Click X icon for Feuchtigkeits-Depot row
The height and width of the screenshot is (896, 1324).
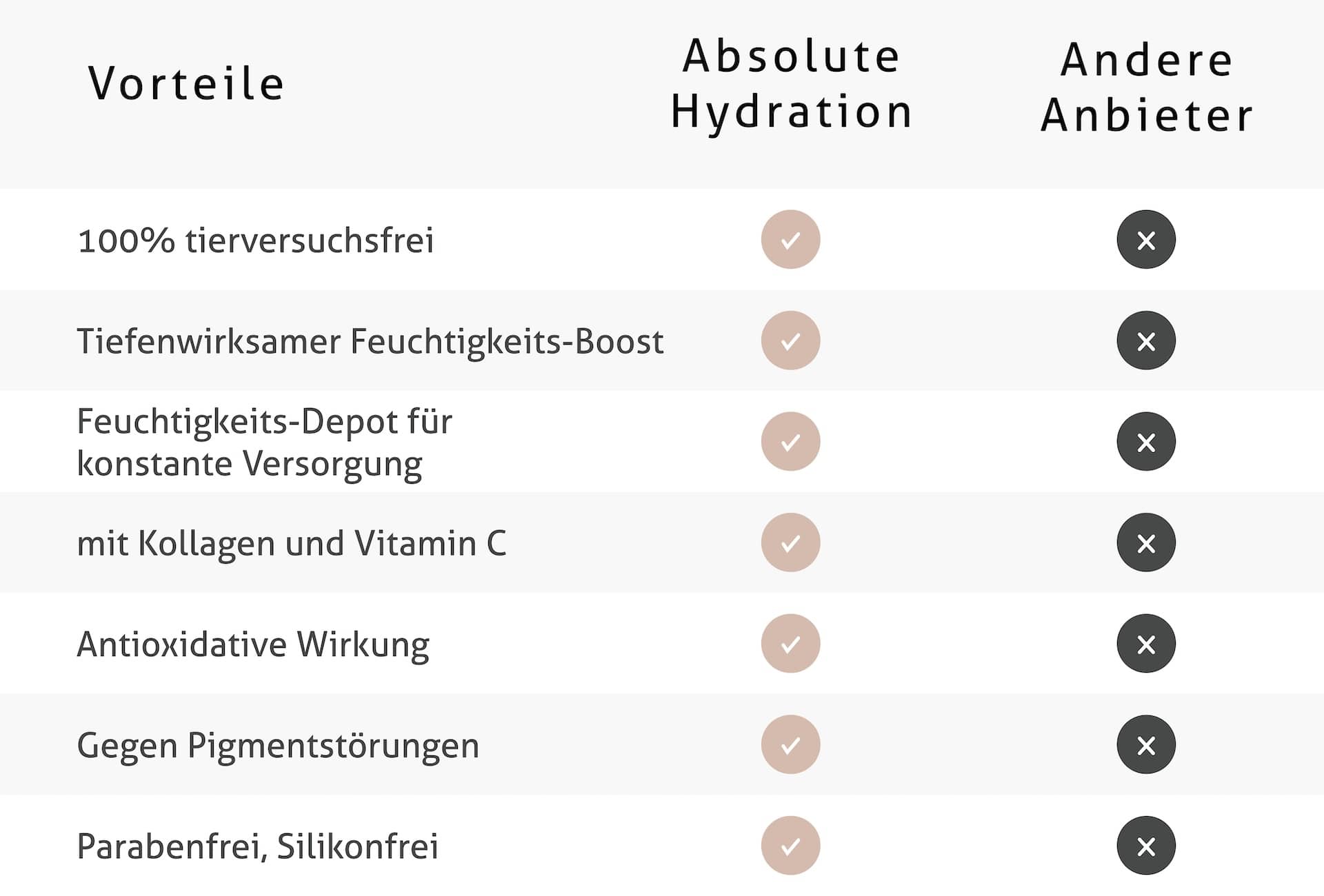[x=1146, y=442]
